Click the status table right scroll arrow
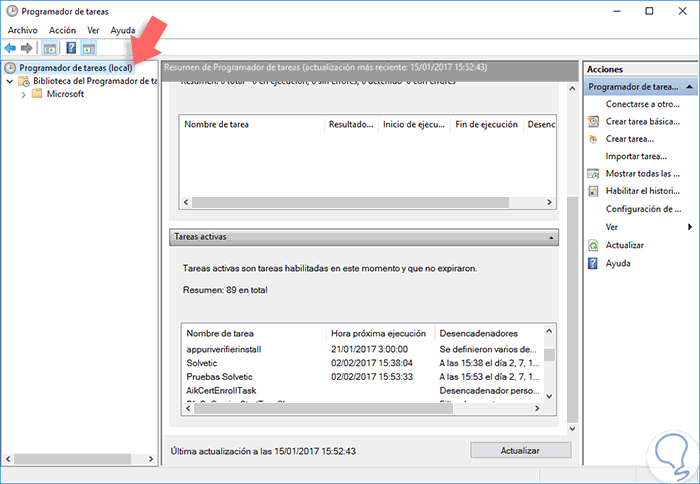This screenshot has width=700, height=484. point(550,202)
